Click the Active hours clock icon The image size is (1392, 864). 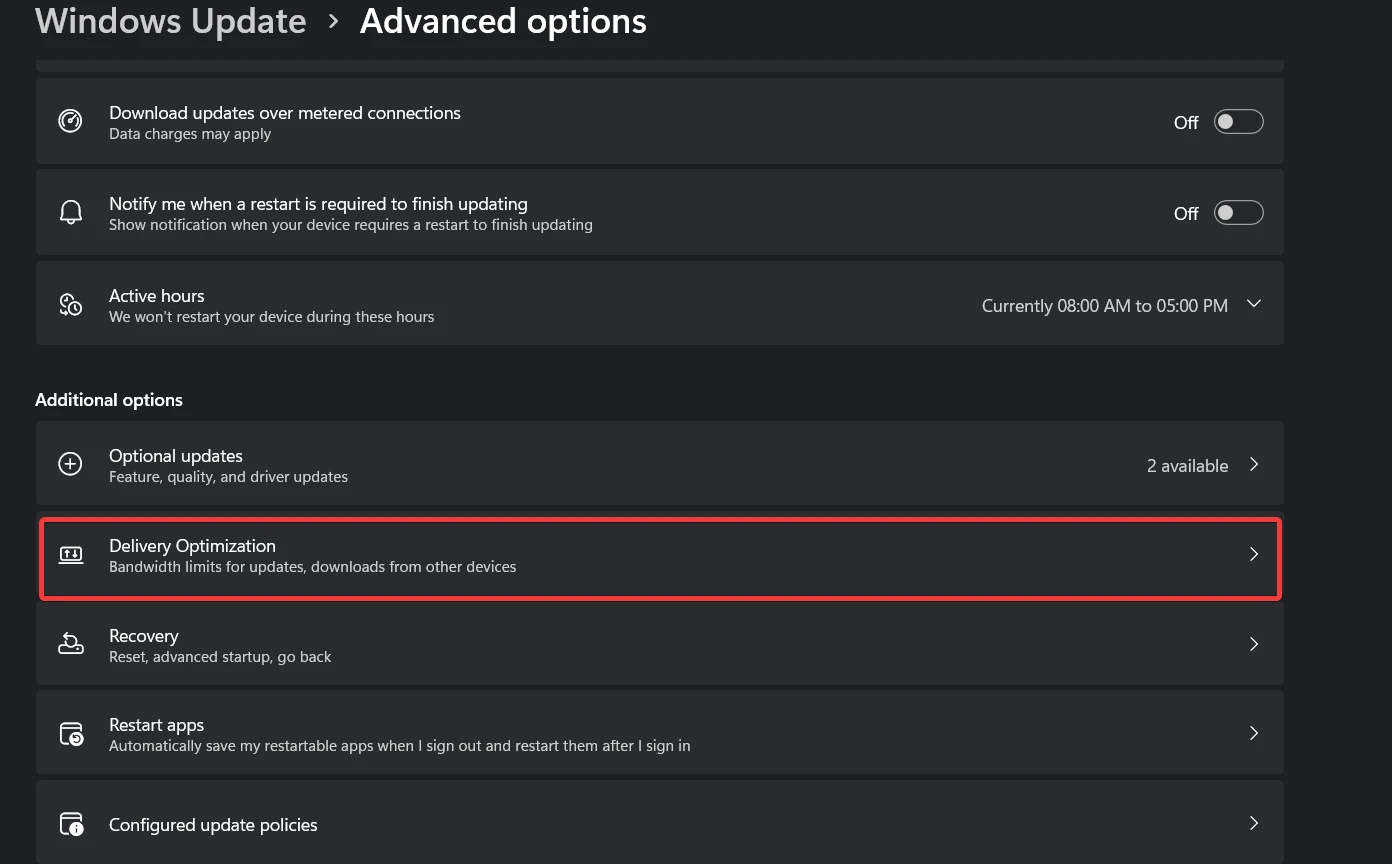[70, 304]
